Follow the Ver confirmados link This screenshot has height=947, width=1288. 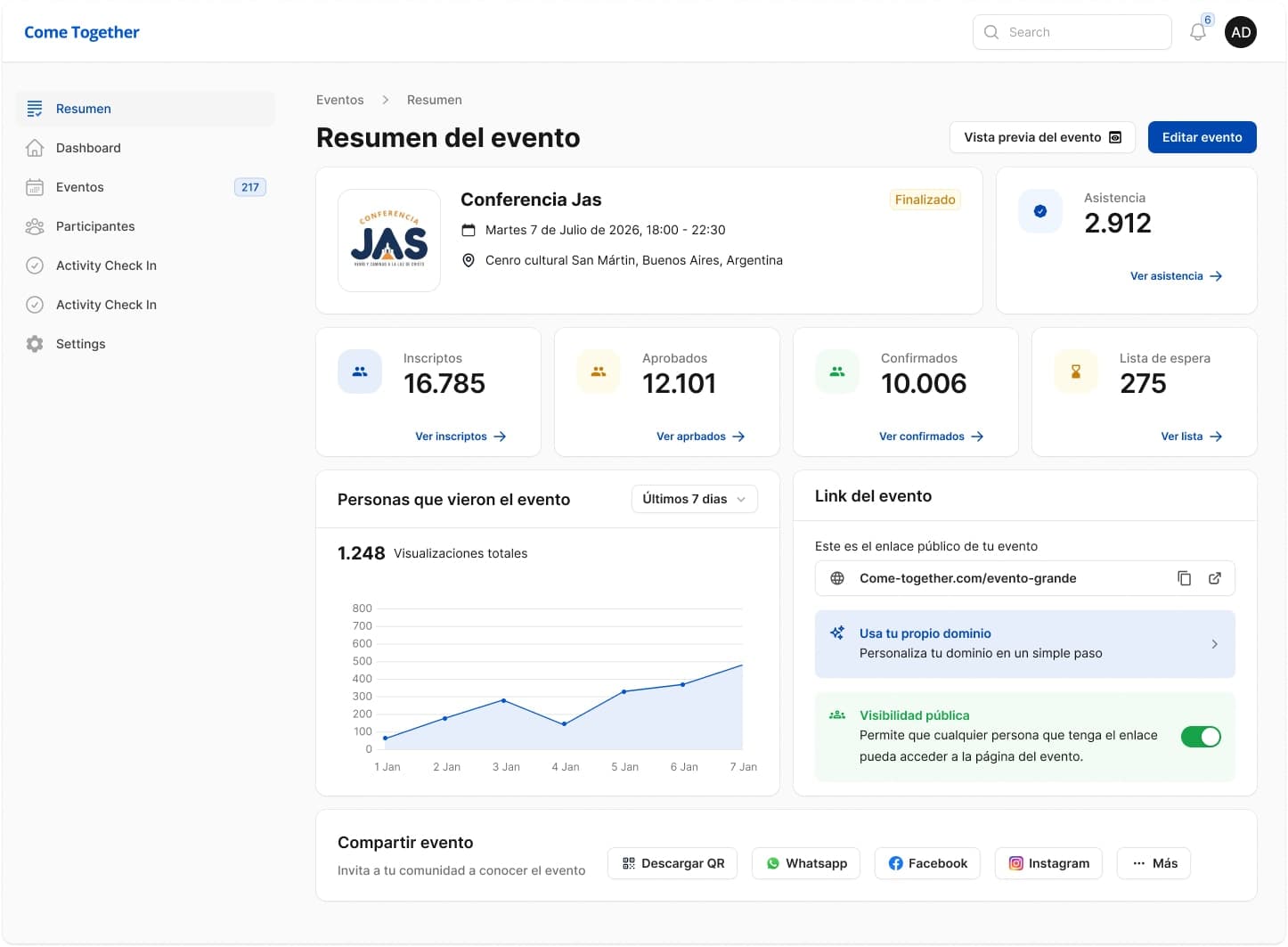[931, 437]
